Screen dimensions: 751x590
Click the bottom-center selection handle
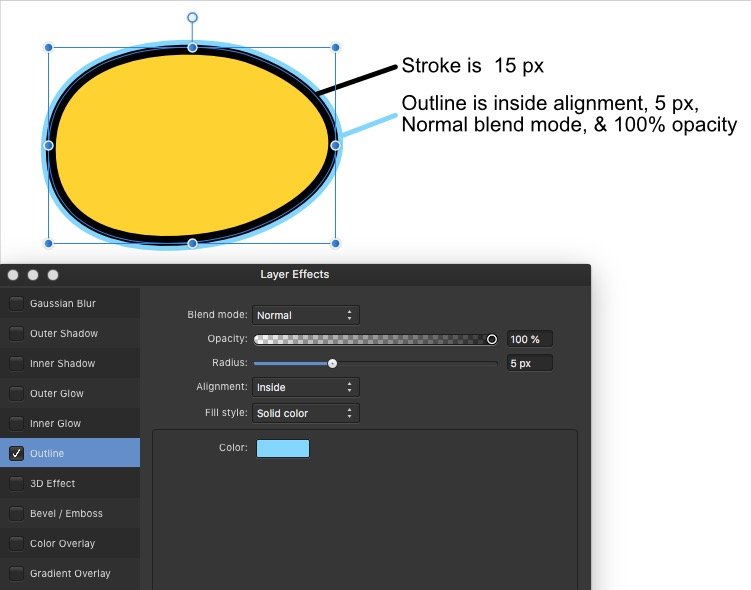tap(192, 243)
